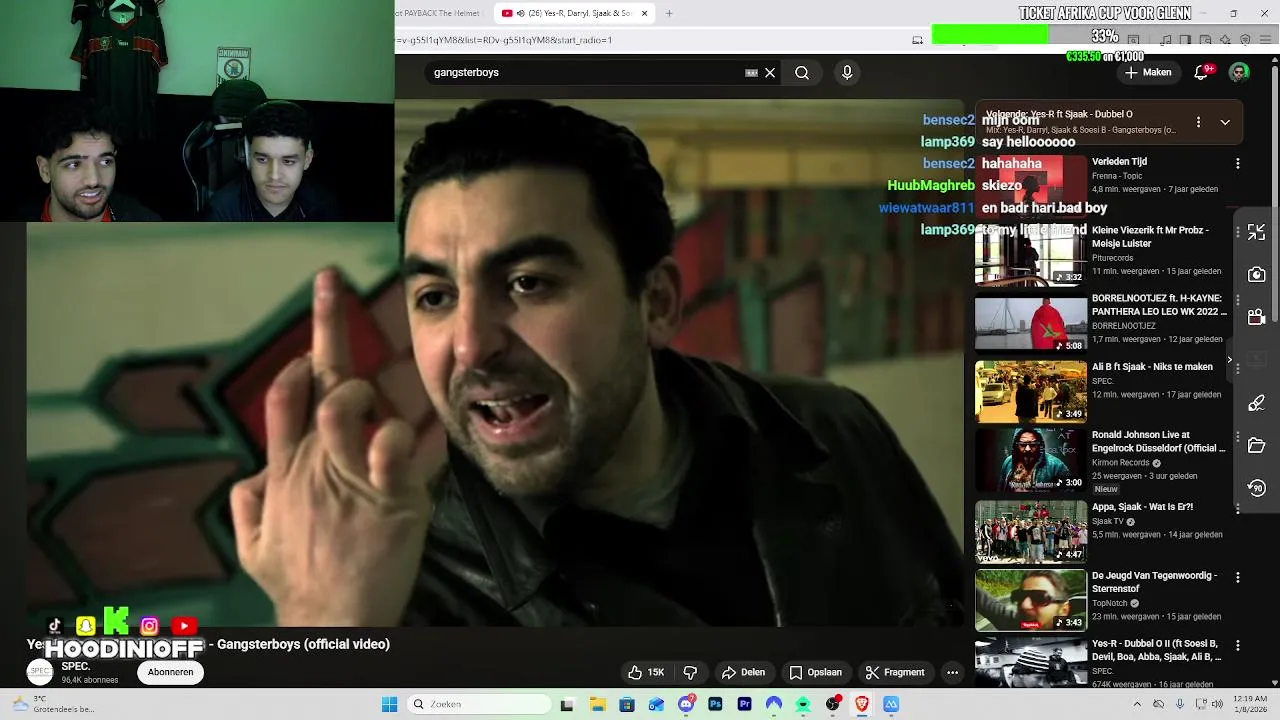
Task: Switch to the PAYBACK The Helmet browser tab
Action: (x=440, y=13)
